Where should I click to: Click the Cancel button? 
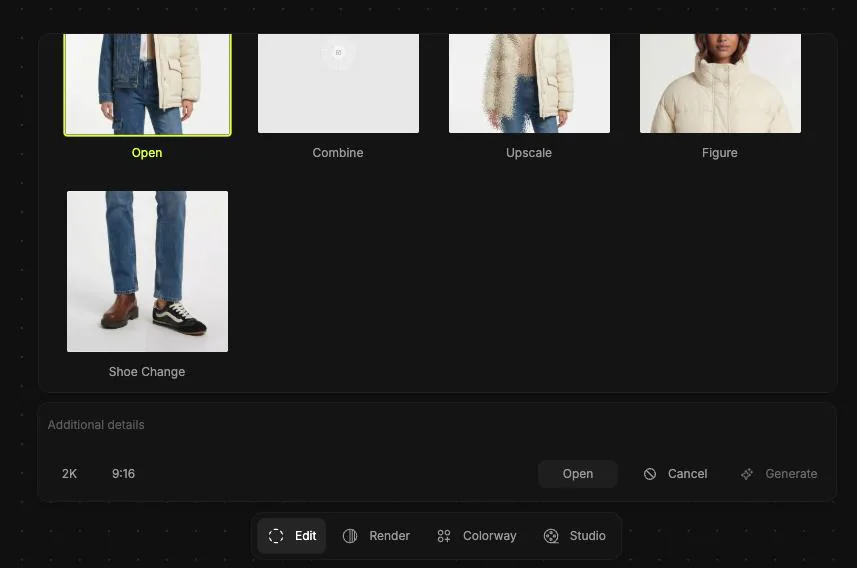(x=676, y=474)
